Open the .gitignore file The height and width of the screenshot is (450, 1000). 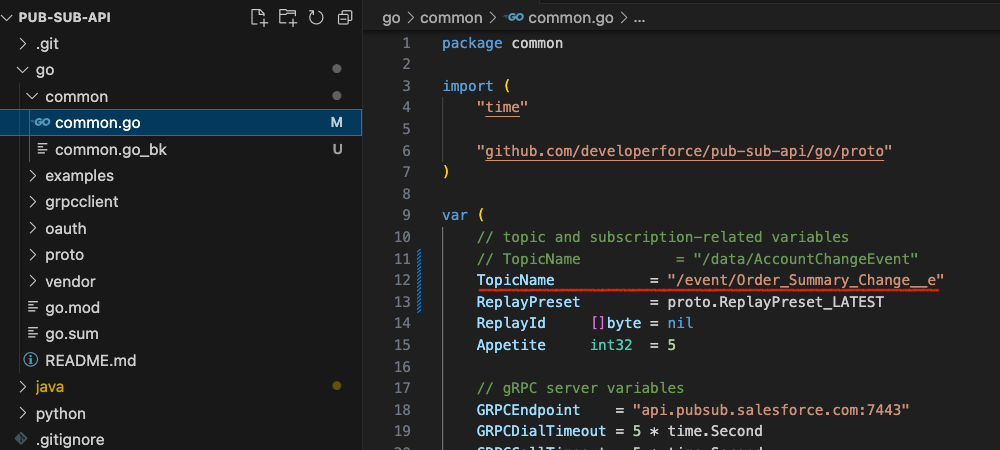[70, 440]
